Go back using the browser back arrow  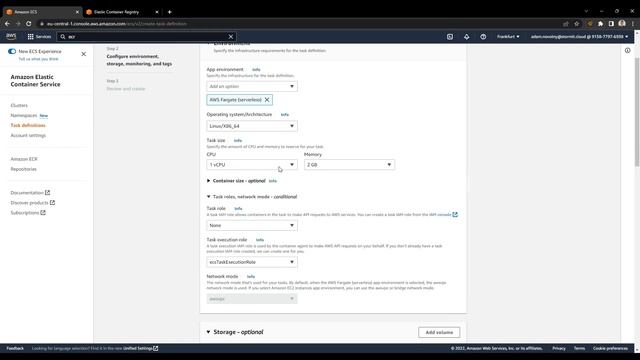point(7,24)
